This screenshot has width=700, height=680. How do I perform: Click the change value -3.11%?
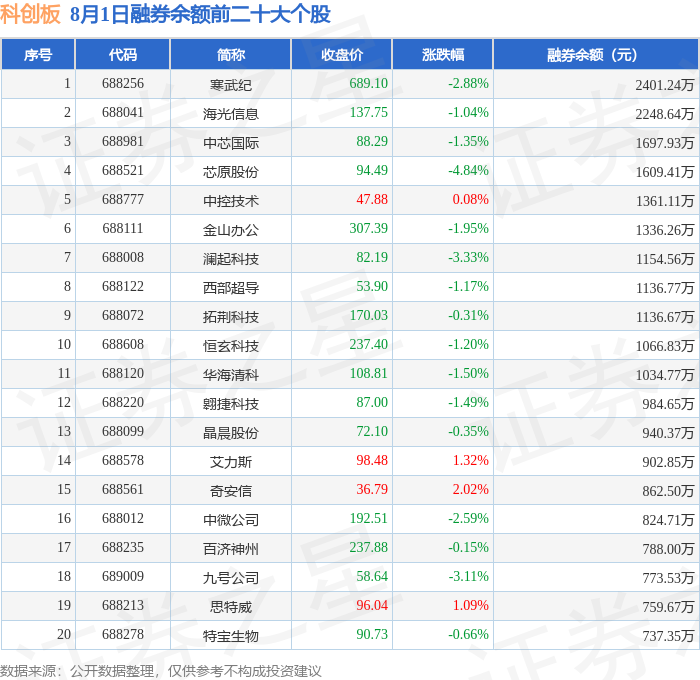(x=468, y=577)
